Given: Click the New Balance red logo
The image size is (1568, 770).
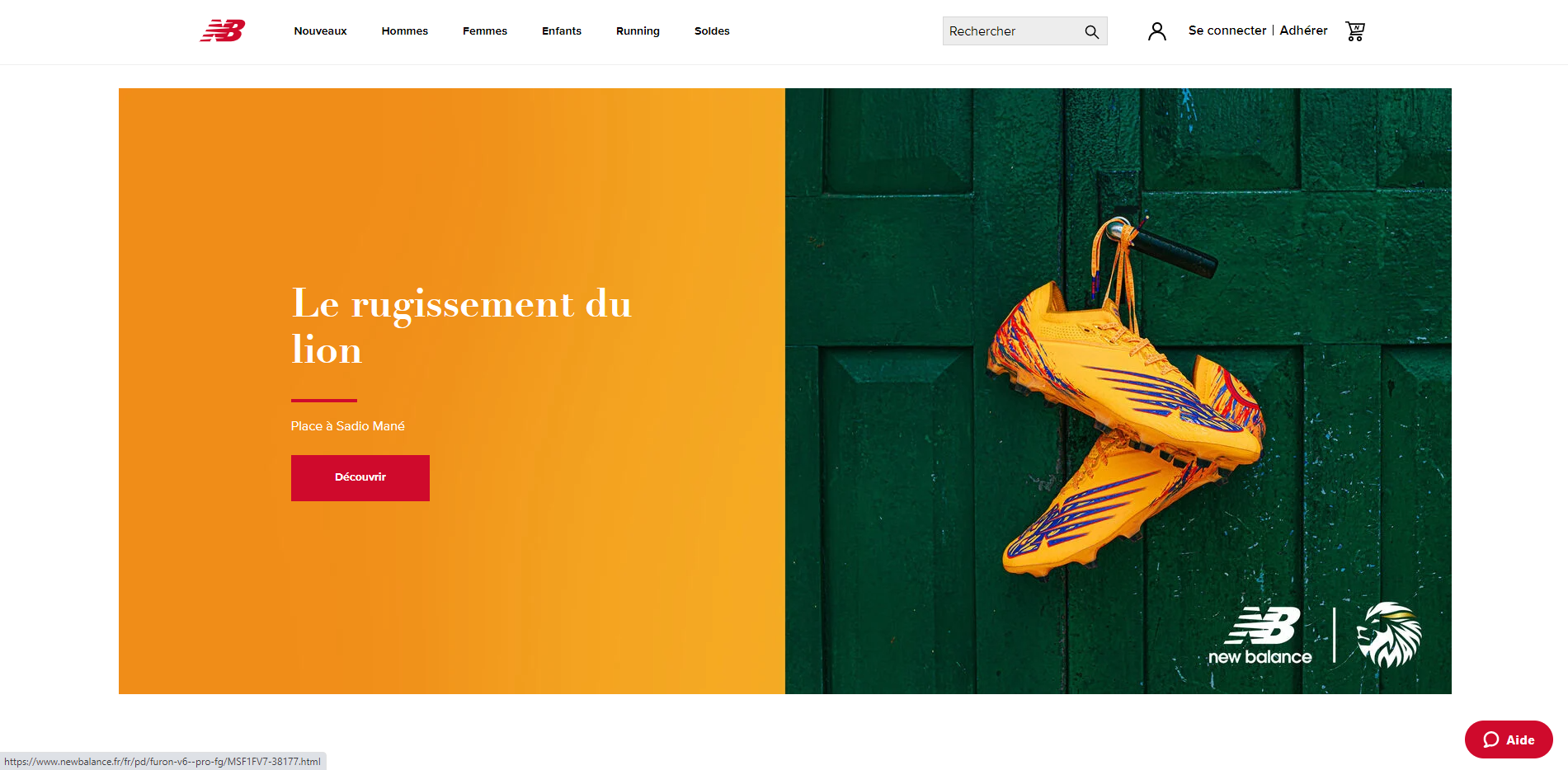Looking at the screenshot, I should tap(223, 31).
